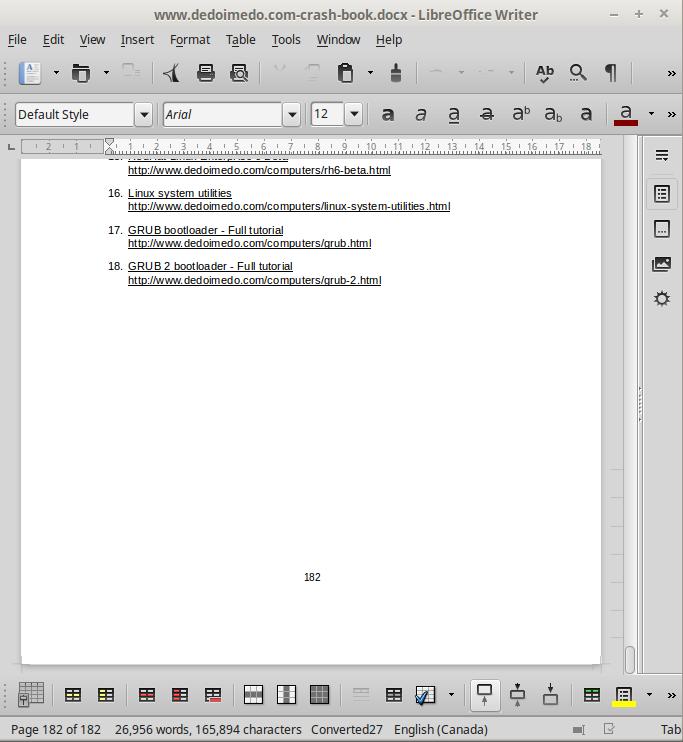Toggle subscript formatting

coord(553,114)
